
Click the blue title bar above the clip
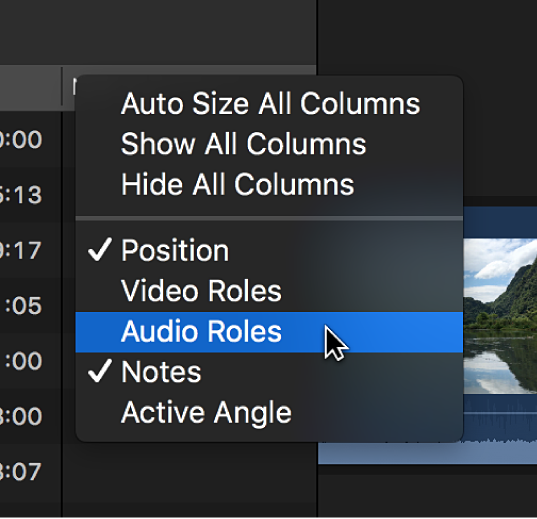click(500, 222)
